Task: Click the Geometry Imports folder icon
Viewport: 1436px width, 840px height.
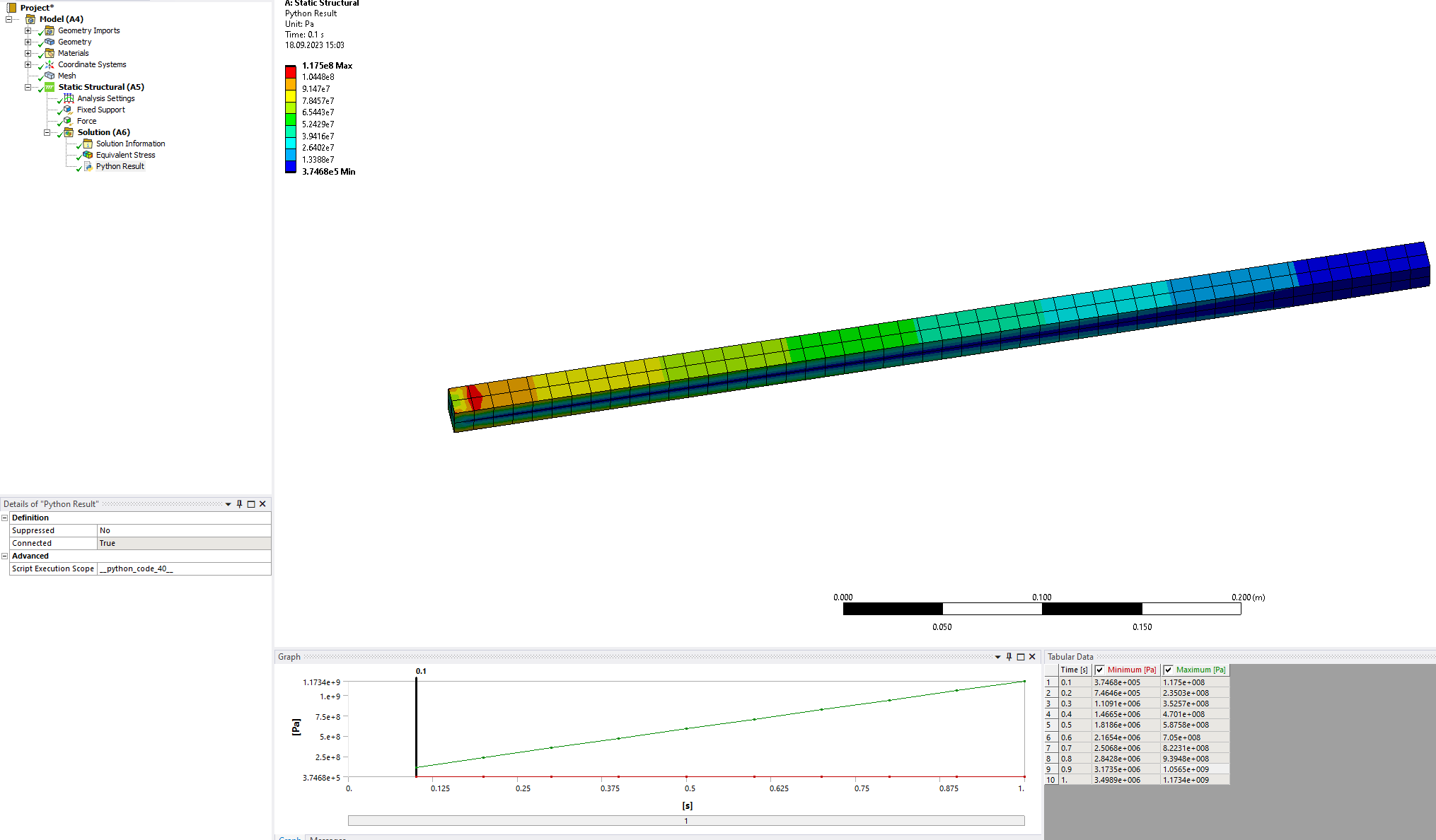Action: (50, 30)
